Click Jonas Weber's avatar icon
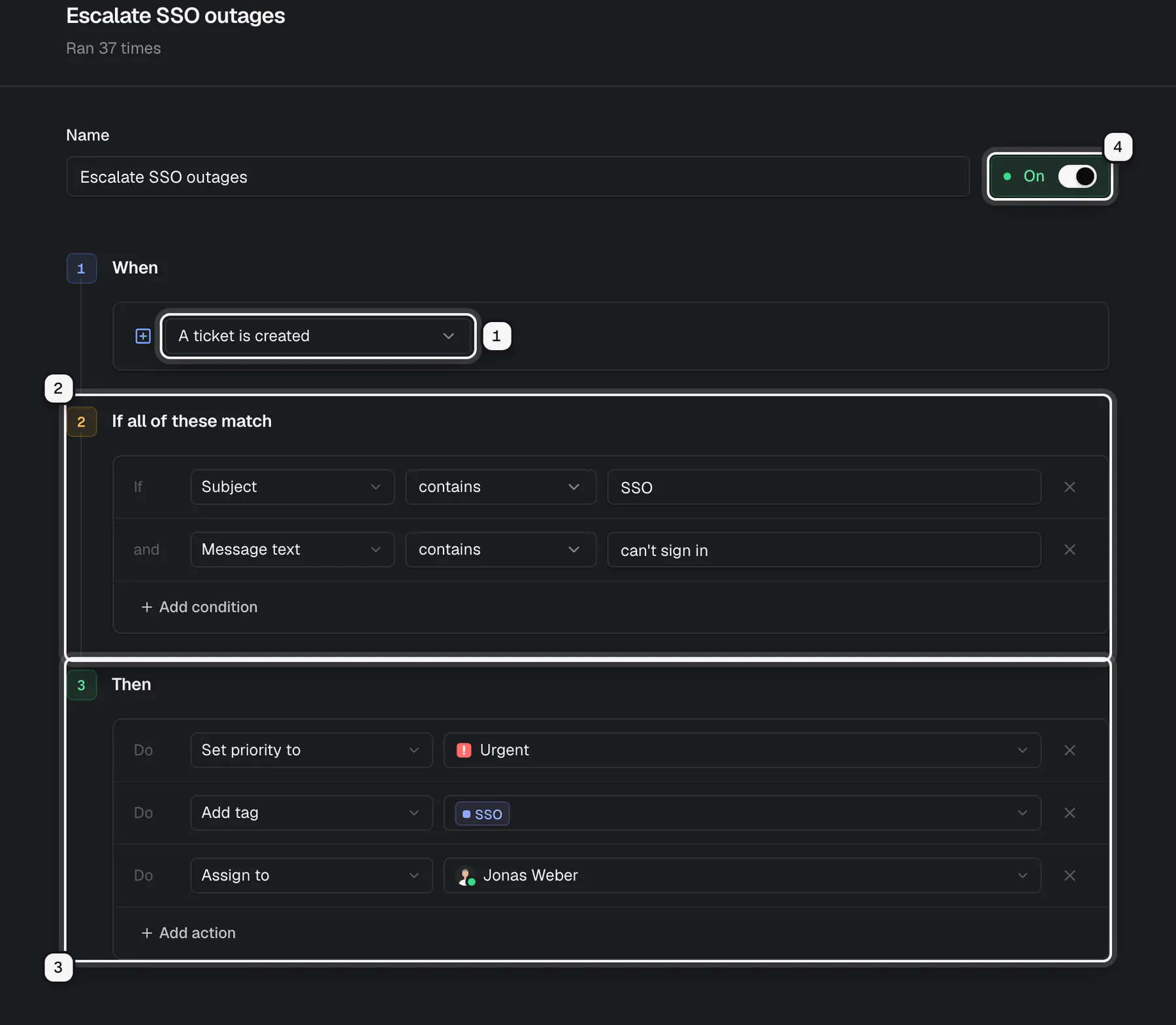The width and height of the screenshot is (1176, 1025). 465,875
